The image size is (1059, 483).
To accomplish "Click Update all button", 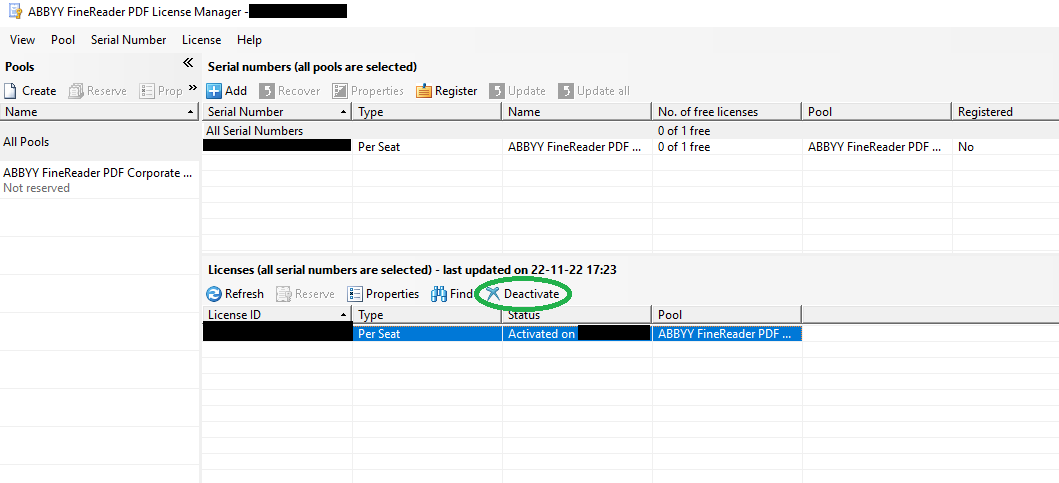I will point(594,91).
